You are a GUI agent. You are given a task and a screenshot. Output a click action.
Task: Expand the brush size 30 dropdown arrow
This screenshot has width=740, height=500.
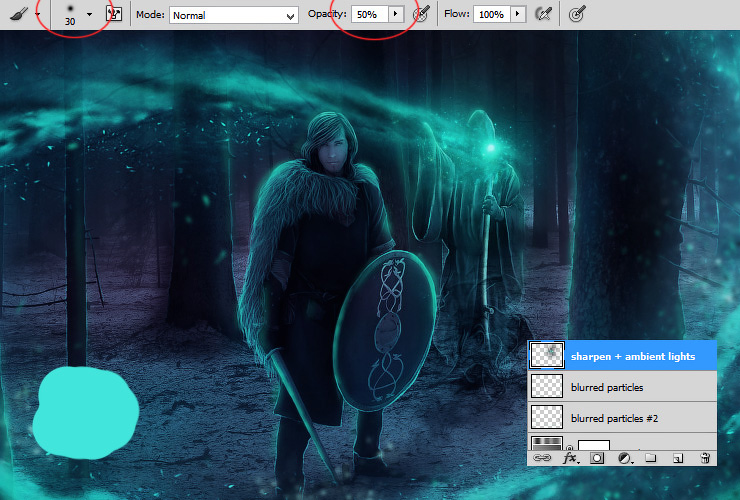(x=90, y=15)
